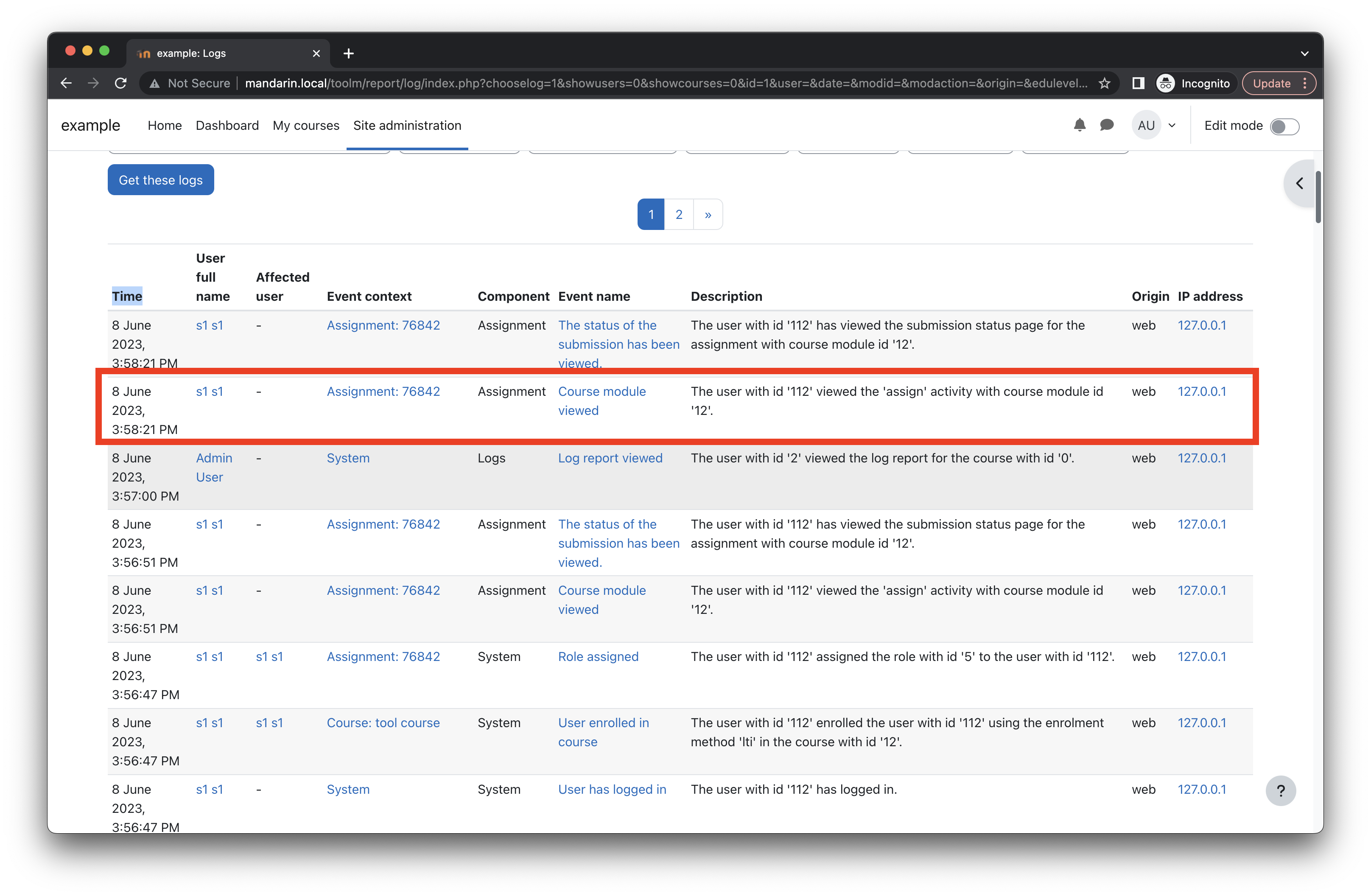Viewport: 1371px width, 896px height.
Task: Open the help question mark button
Action: click(1281, 790)
